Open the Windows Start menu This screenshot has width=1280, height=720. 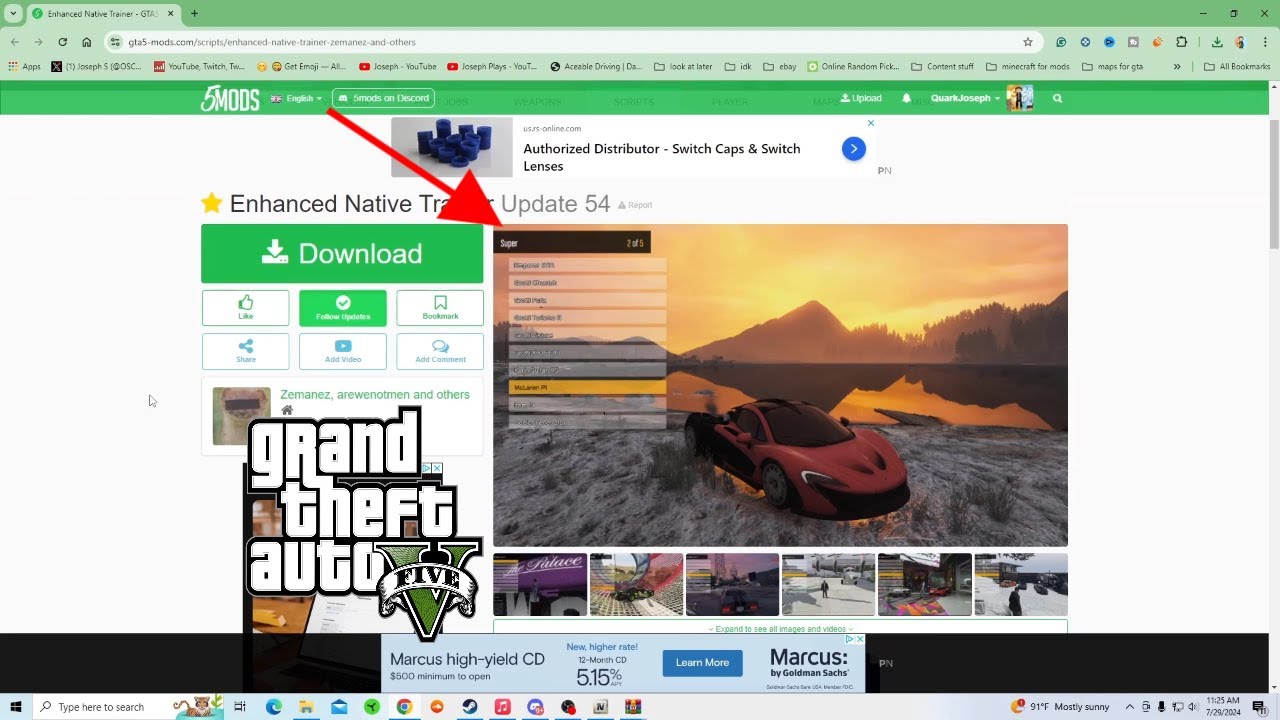pyautogui.click(x=16, y=707)
